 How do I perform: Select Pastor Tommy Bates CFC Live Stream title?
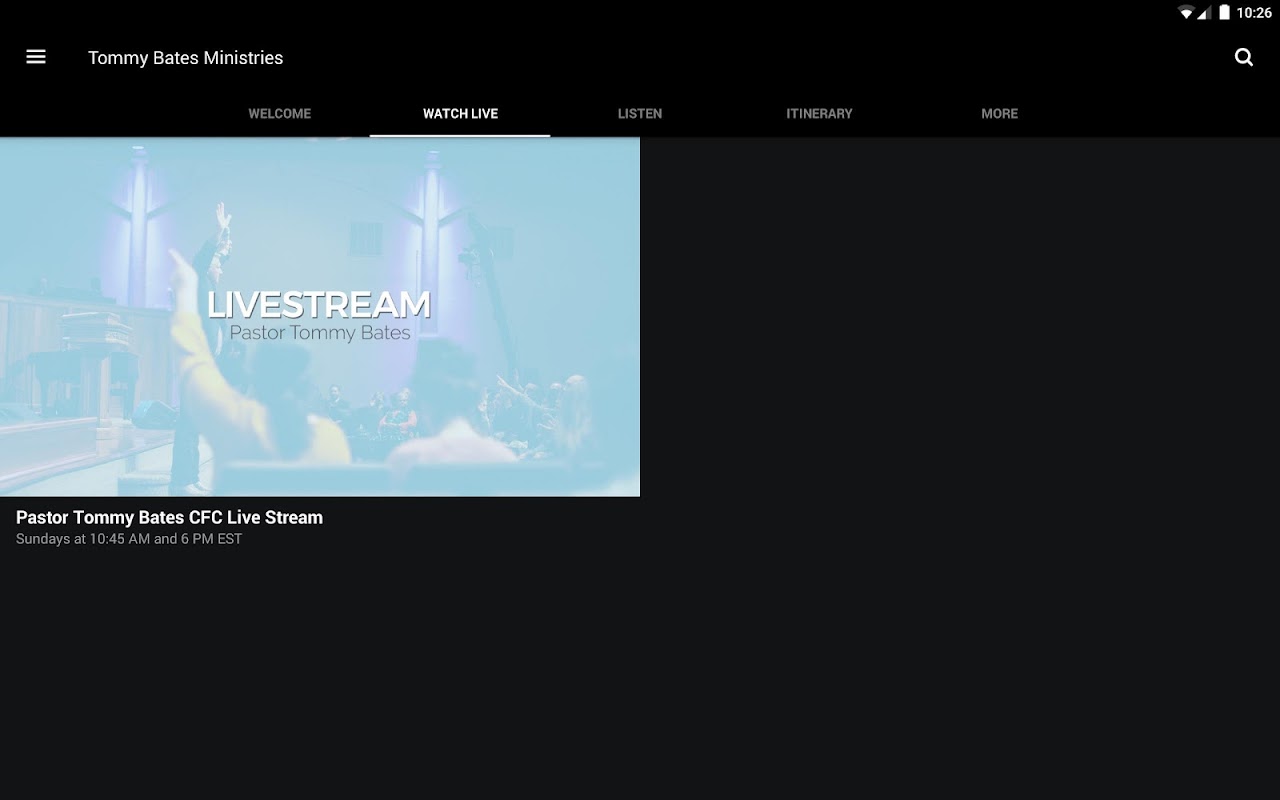coord(169,517)
